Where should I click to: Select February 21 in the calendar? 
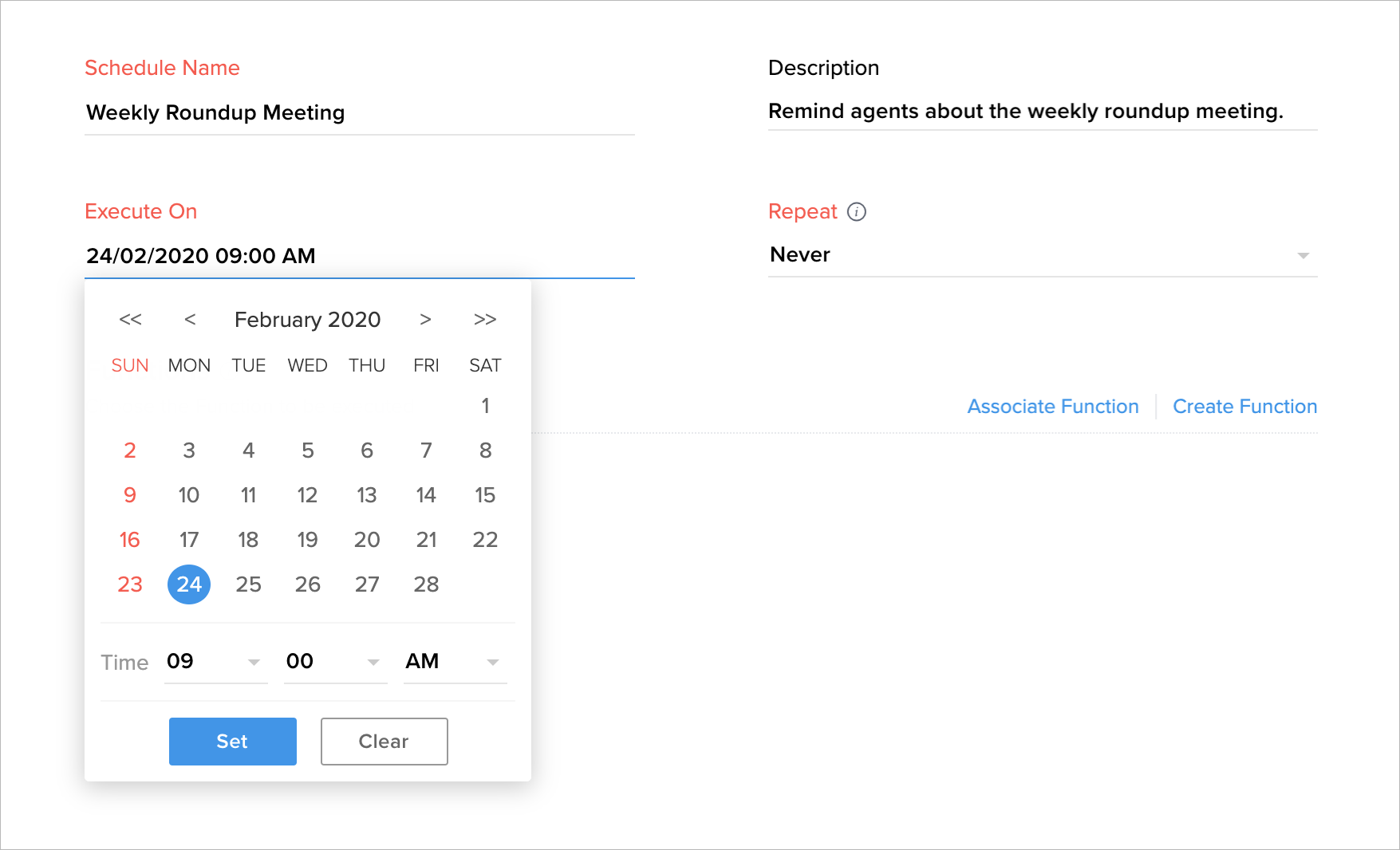tap(427, 540)
